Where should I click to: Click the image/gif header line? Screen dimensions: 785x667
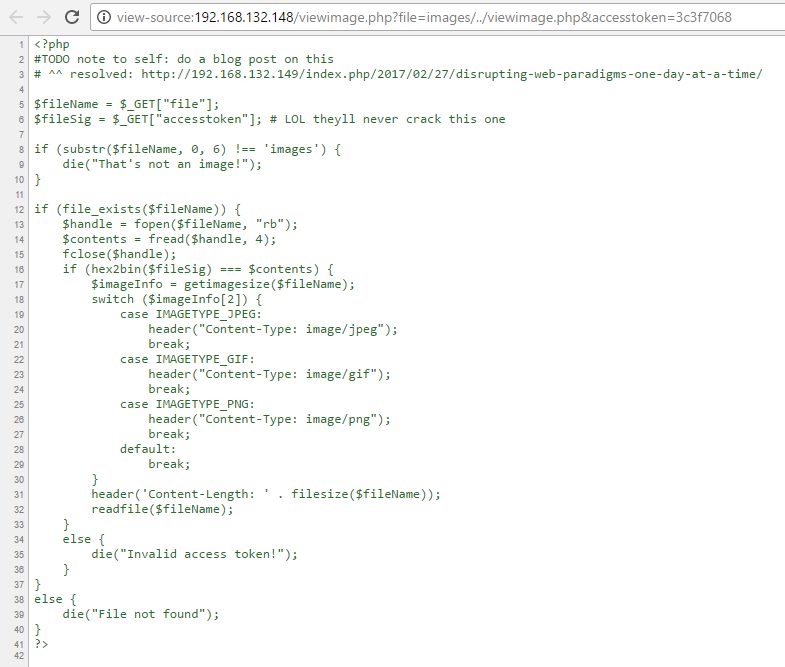[269, 375]
